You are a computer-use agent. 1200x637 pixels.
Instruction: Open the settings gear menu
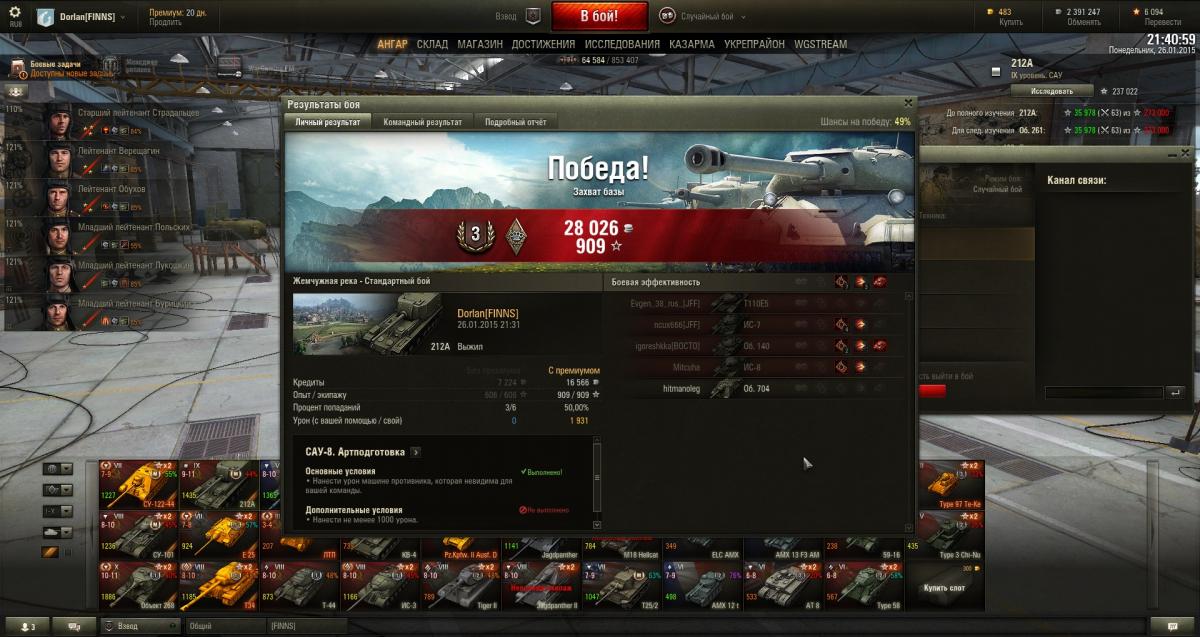pyautogui.click(x=15, y=13)
